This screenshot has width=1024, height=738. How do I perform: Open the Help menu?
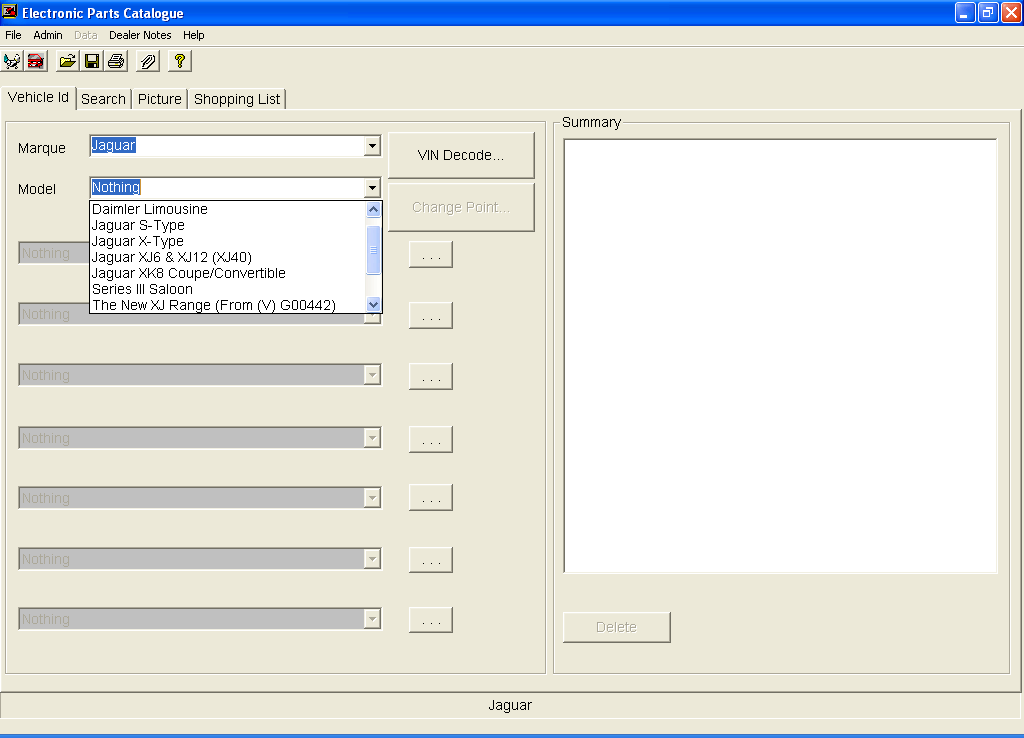193,35
